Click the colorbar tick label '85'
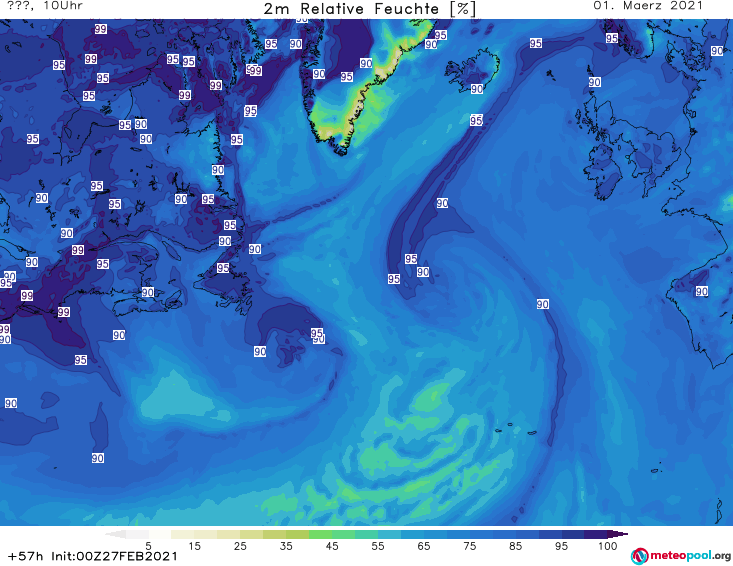 pos(516,545)
